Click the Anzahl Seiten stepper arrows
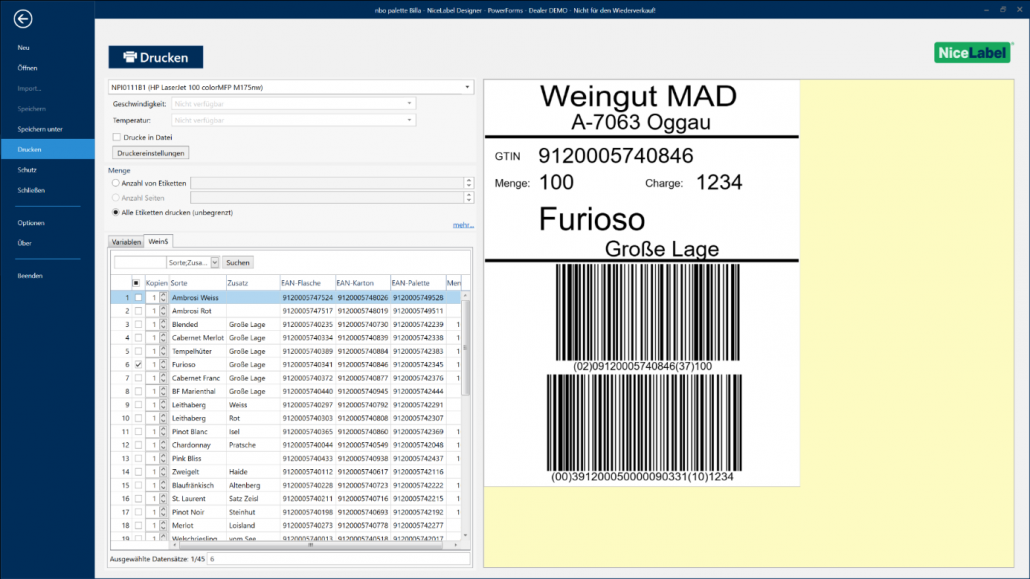The height and width of the screenshot is (579, 1030). tap(468, 198)
